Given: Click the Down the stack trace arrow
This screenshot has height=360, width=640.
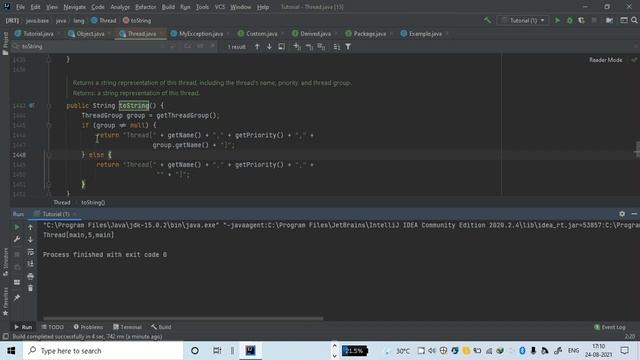Looking at the screenshot, I should coord(30,239).
